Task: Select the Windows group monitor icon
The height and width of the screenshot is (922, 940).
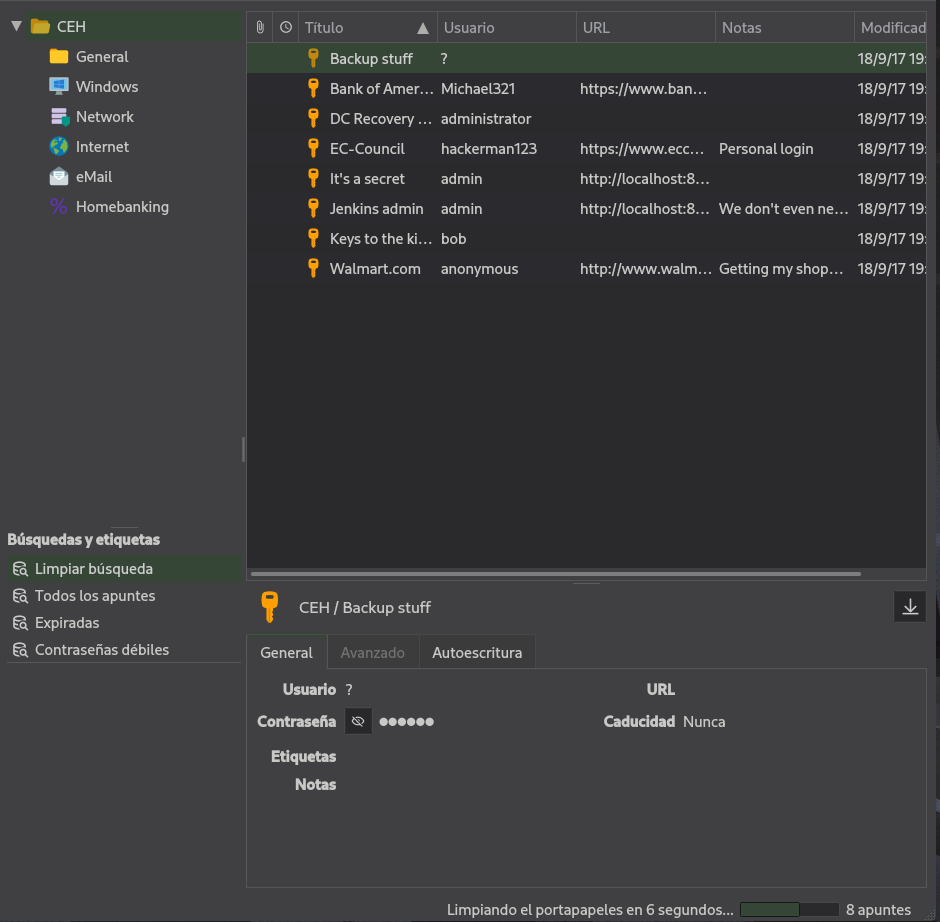Action: pyautogui.click(x=59, y=86)
